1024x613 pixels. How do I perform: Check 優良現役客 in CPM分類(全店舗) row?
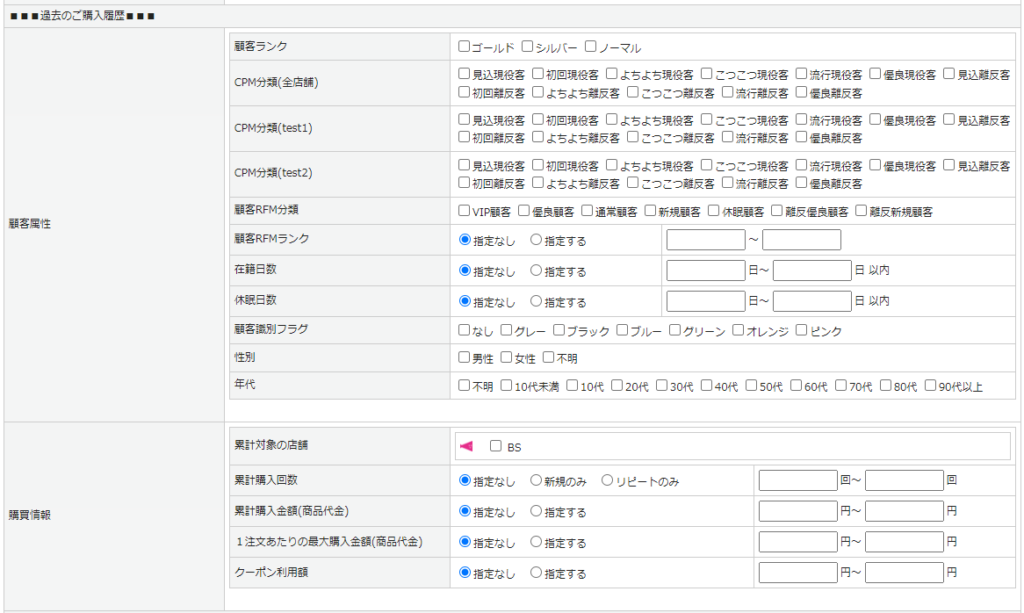[875, 73]
